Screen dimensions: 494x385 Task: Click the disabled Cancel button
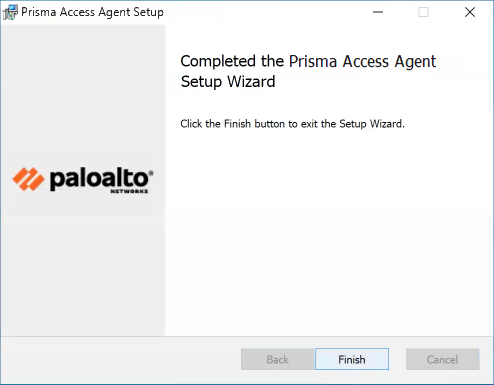(x=442, y=359)
